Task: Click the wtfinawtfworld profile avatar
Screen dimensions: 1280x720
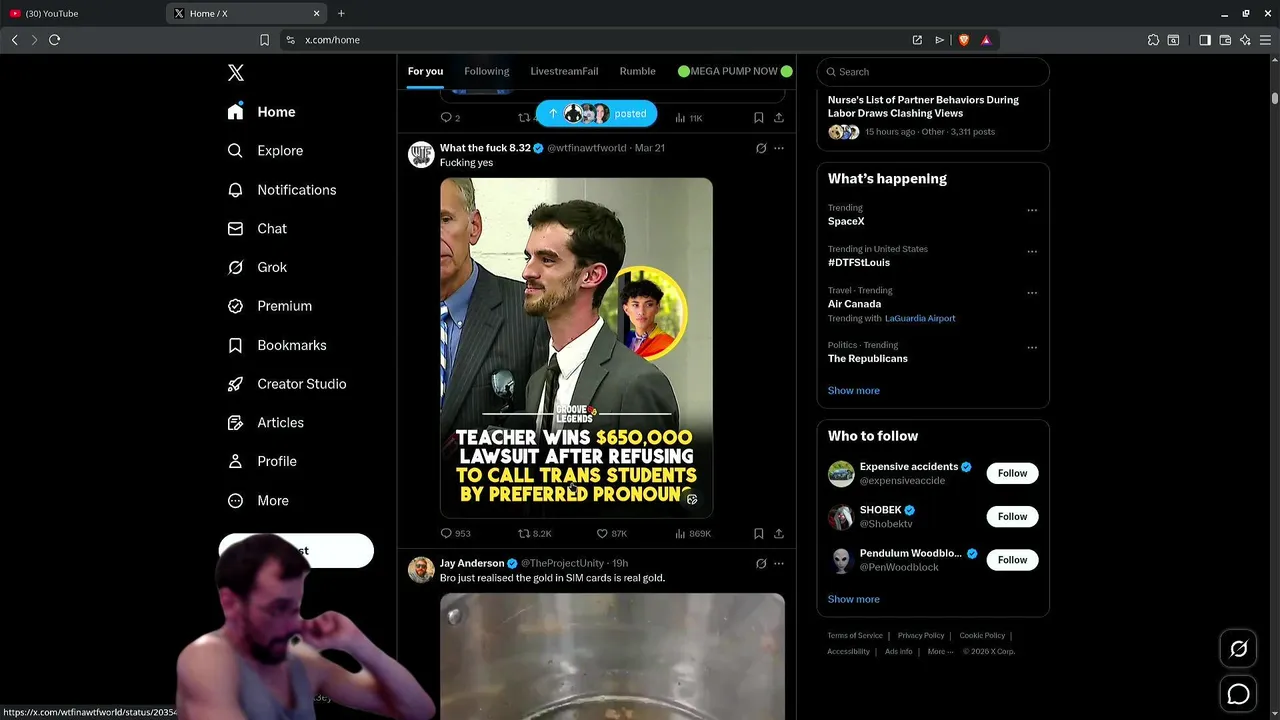Action: pos(421,155)
